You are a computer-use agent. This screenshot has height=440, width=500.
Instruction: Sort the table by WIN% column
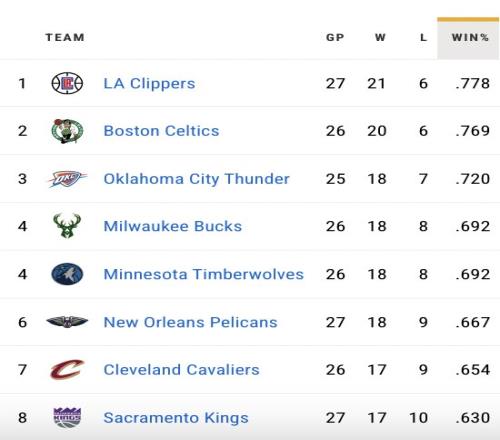tap(470, 37)
